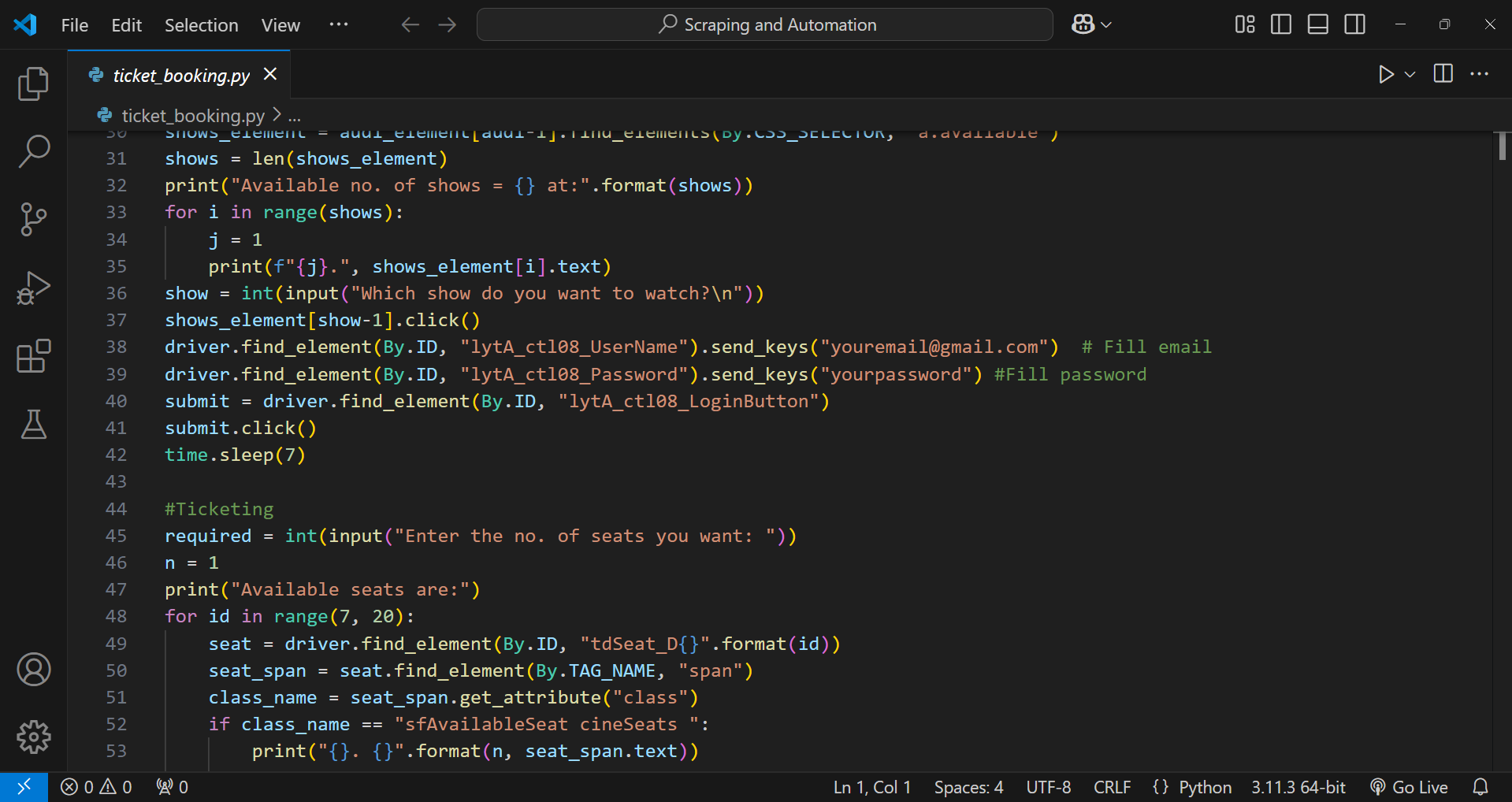Viewport: 1512px width, 802px height.
Task: Open the Manage gear icon
Action: pyautogui.click(x=33, y=737)
